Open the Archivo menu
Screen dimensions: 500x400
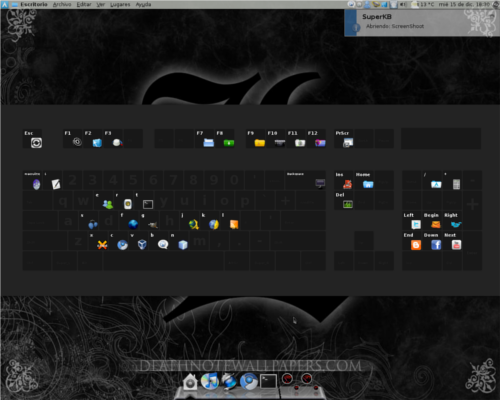(62, 4)
